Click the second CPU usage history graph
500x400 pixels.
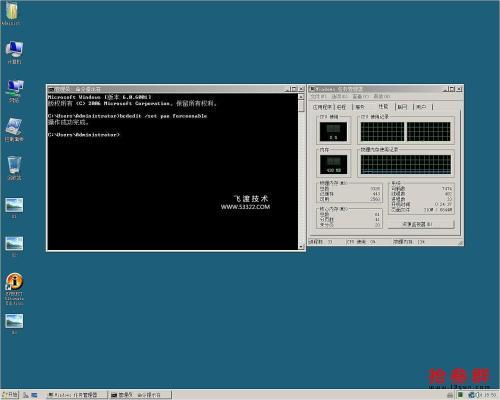428,132
